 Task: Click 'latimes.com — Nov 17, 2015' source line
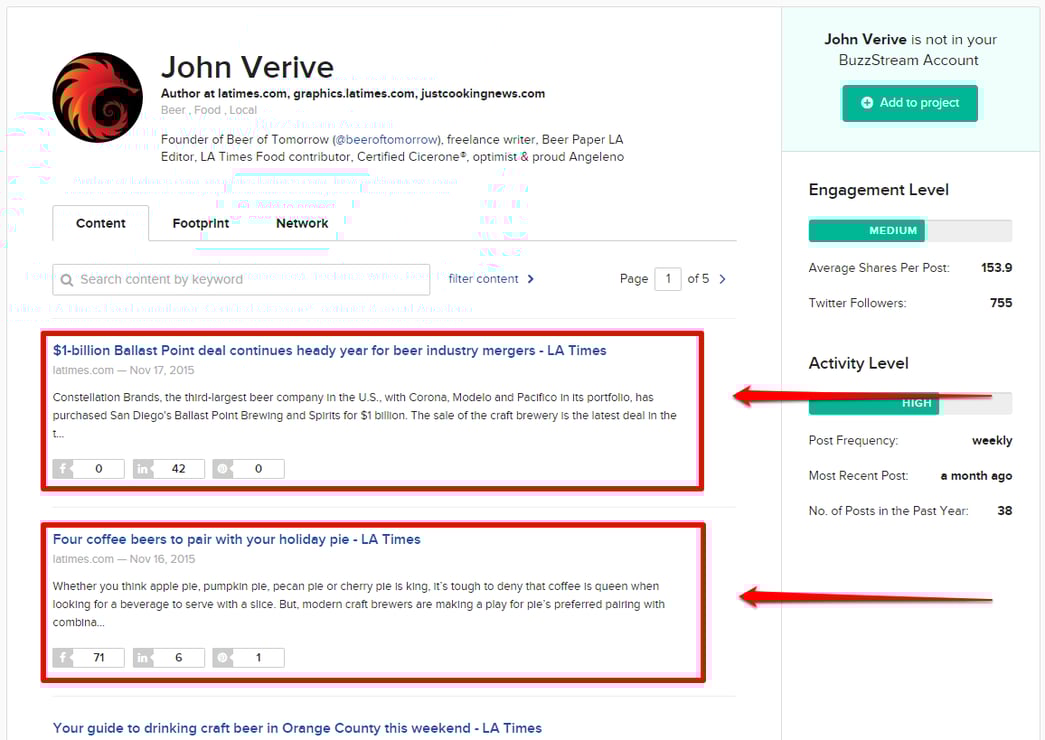coord(123,370)
